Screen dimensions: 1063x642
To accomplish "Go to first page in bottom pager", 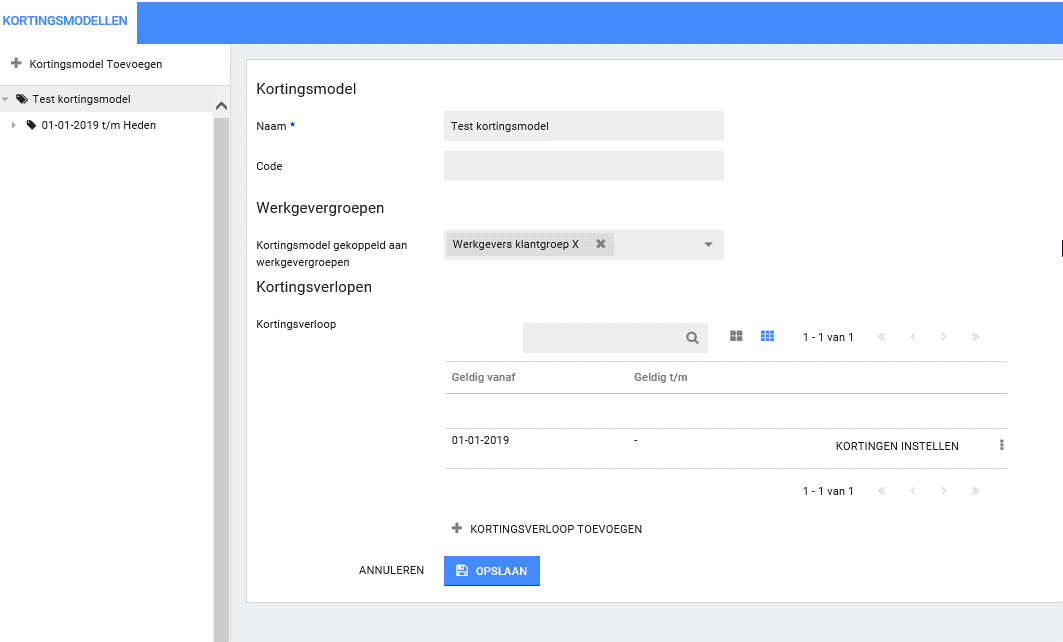I will click(881, 491).
